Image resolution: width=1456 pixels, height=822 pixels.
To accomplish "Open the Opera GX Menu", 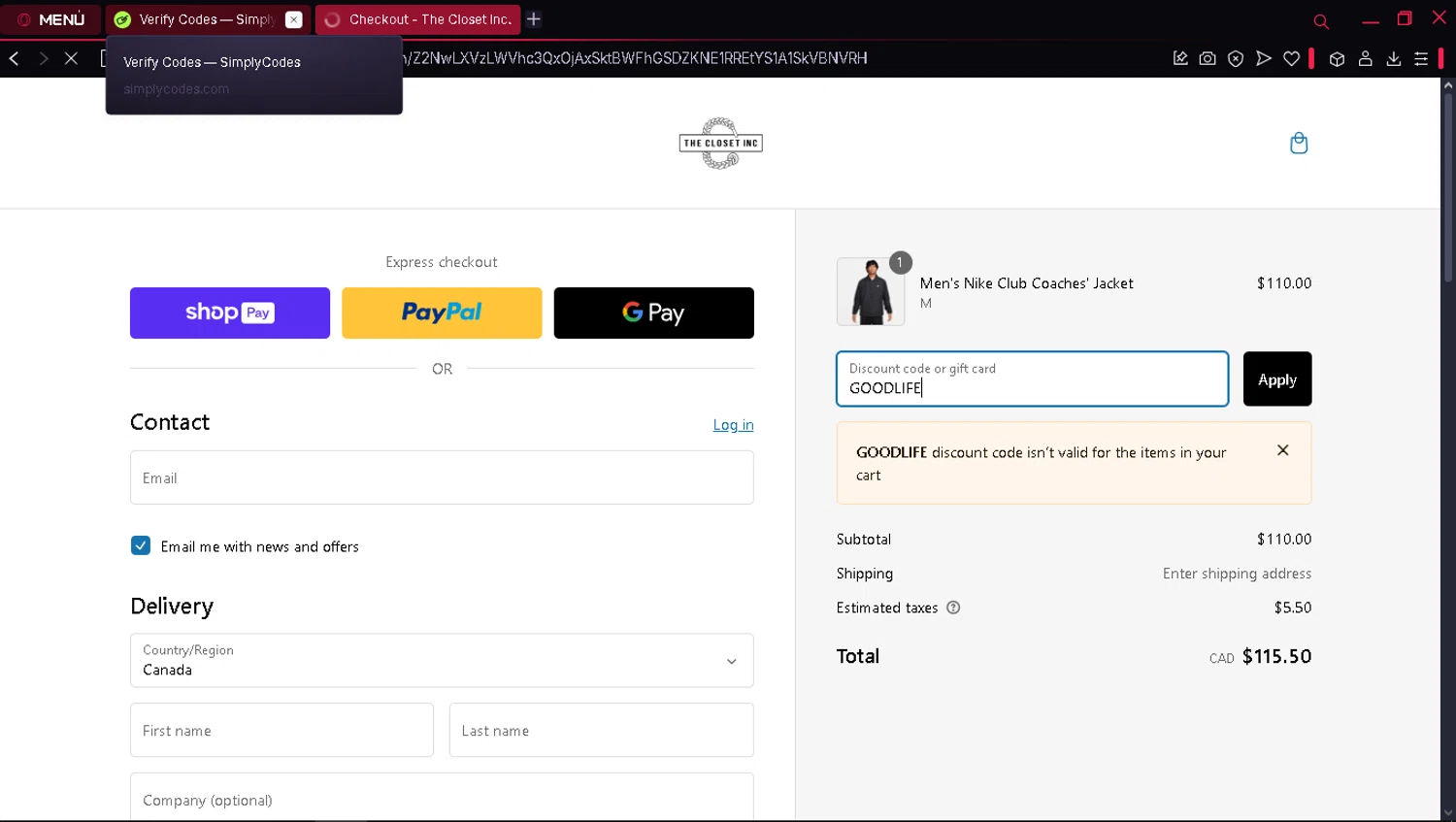I will (x=50, y=19).
